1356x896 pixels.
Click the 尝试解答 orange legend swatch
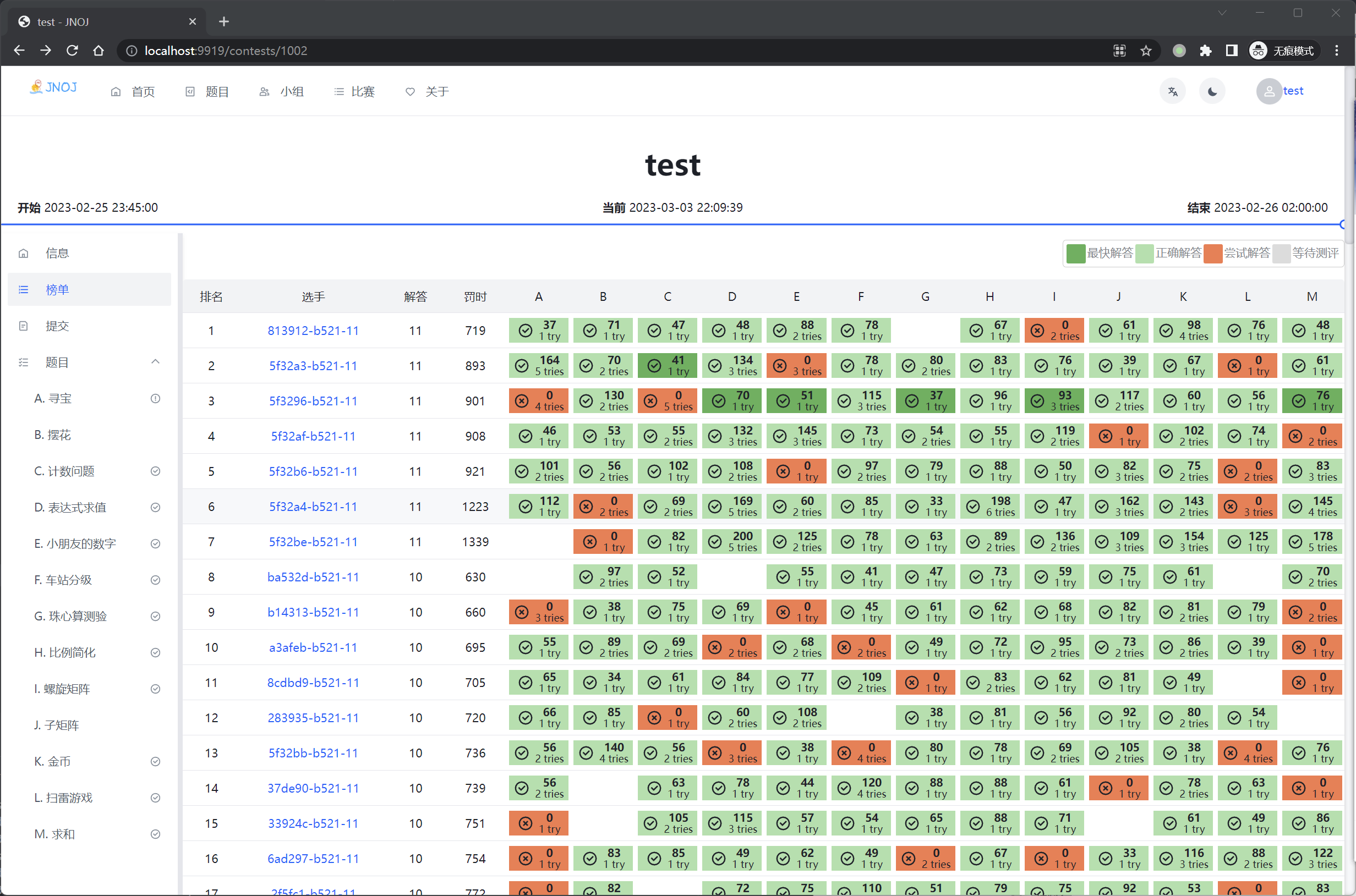1213,253
